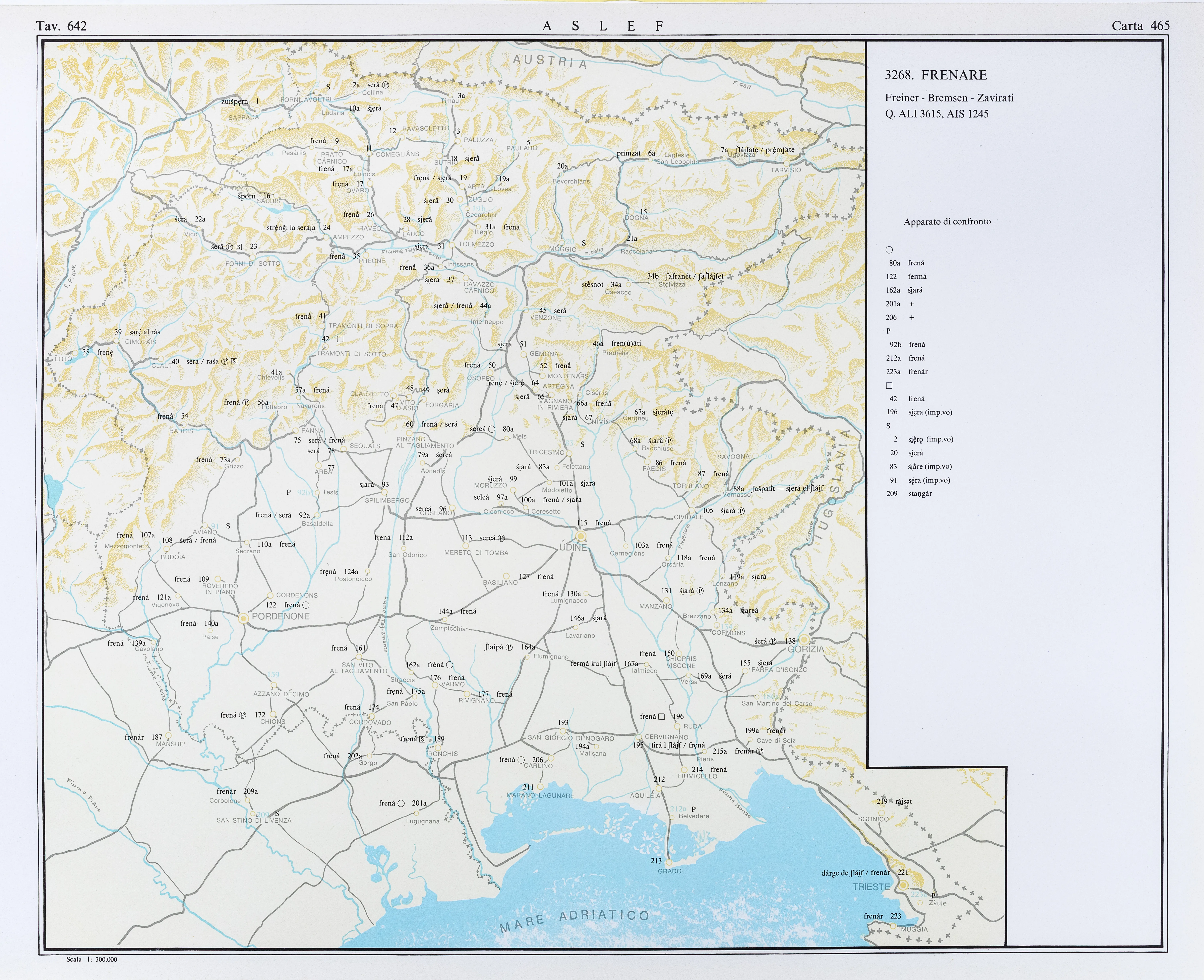Image resolution: width=1204 pixels, height=980 pixels.
Task: Click the square symbol at point 42
Action: (340, 339)
